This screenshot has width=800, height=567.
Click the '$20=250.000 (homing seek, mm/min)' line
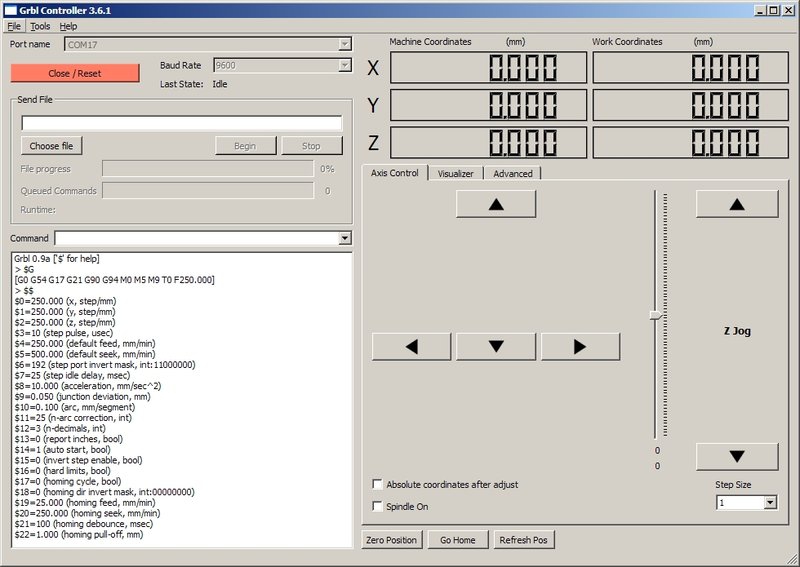(87, 513)
